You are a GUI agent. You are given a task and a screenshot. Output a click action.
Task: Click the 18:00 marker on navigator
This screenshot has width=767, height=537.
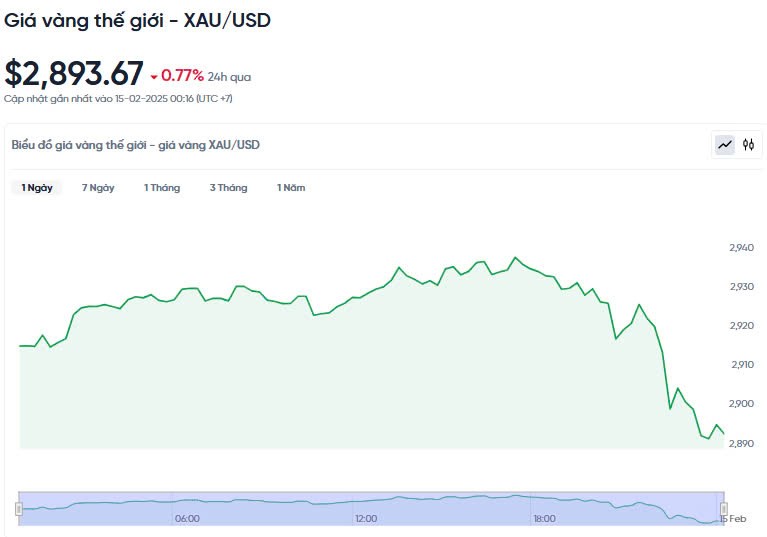pyautogui.click(x=544, y=518)
